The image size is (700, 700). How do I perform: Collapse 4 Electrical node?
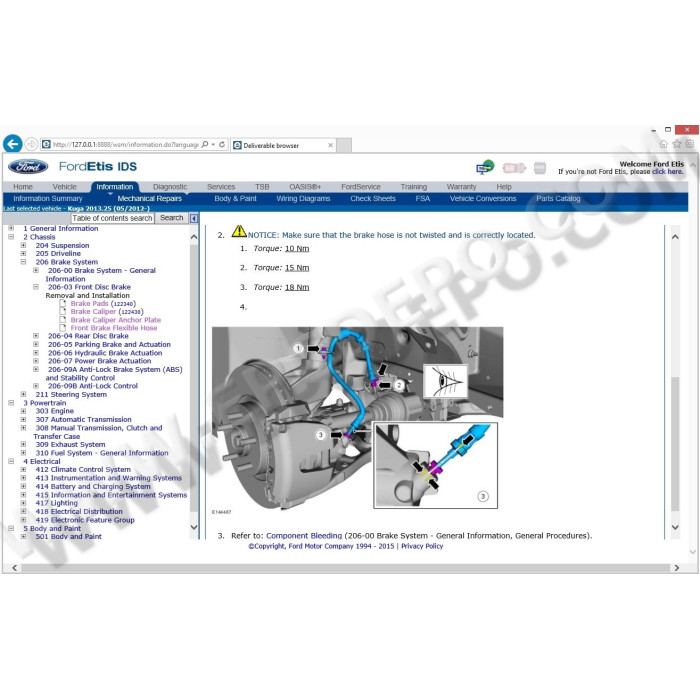(x=12, y=461)
